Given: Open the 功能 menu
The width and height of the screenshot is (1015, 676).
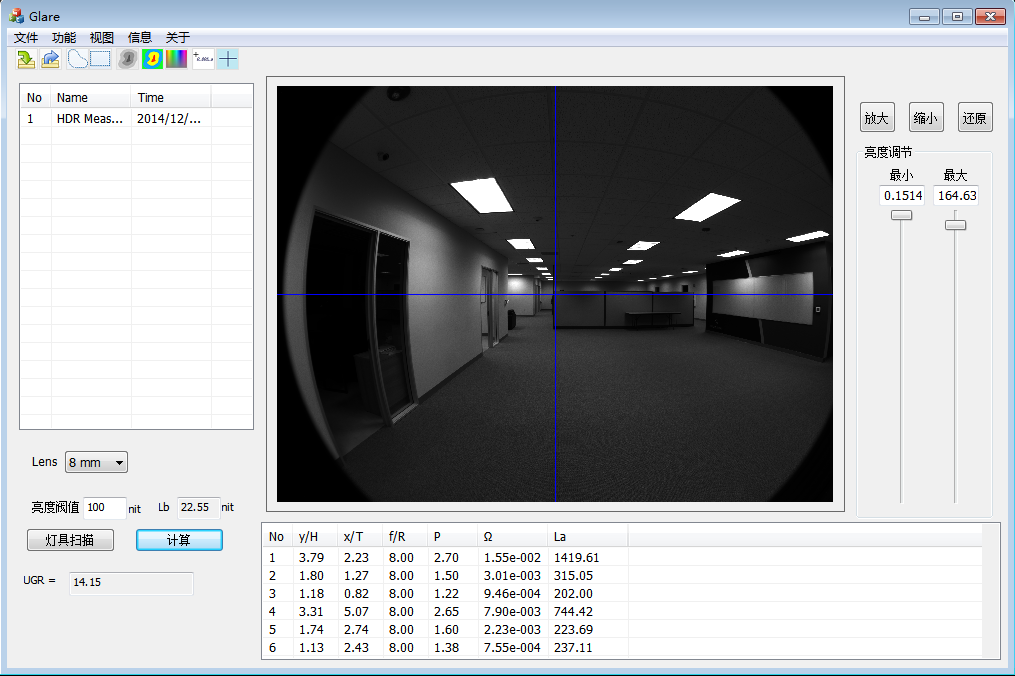Looking at the screenshot, I should [x=64, y=37].
